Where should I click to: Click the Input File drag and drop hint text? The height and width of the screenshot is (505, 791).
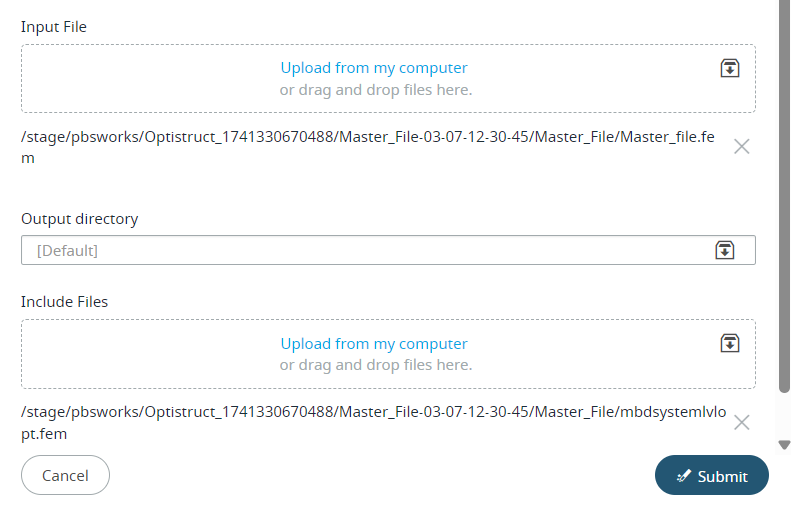click(376, 90)
